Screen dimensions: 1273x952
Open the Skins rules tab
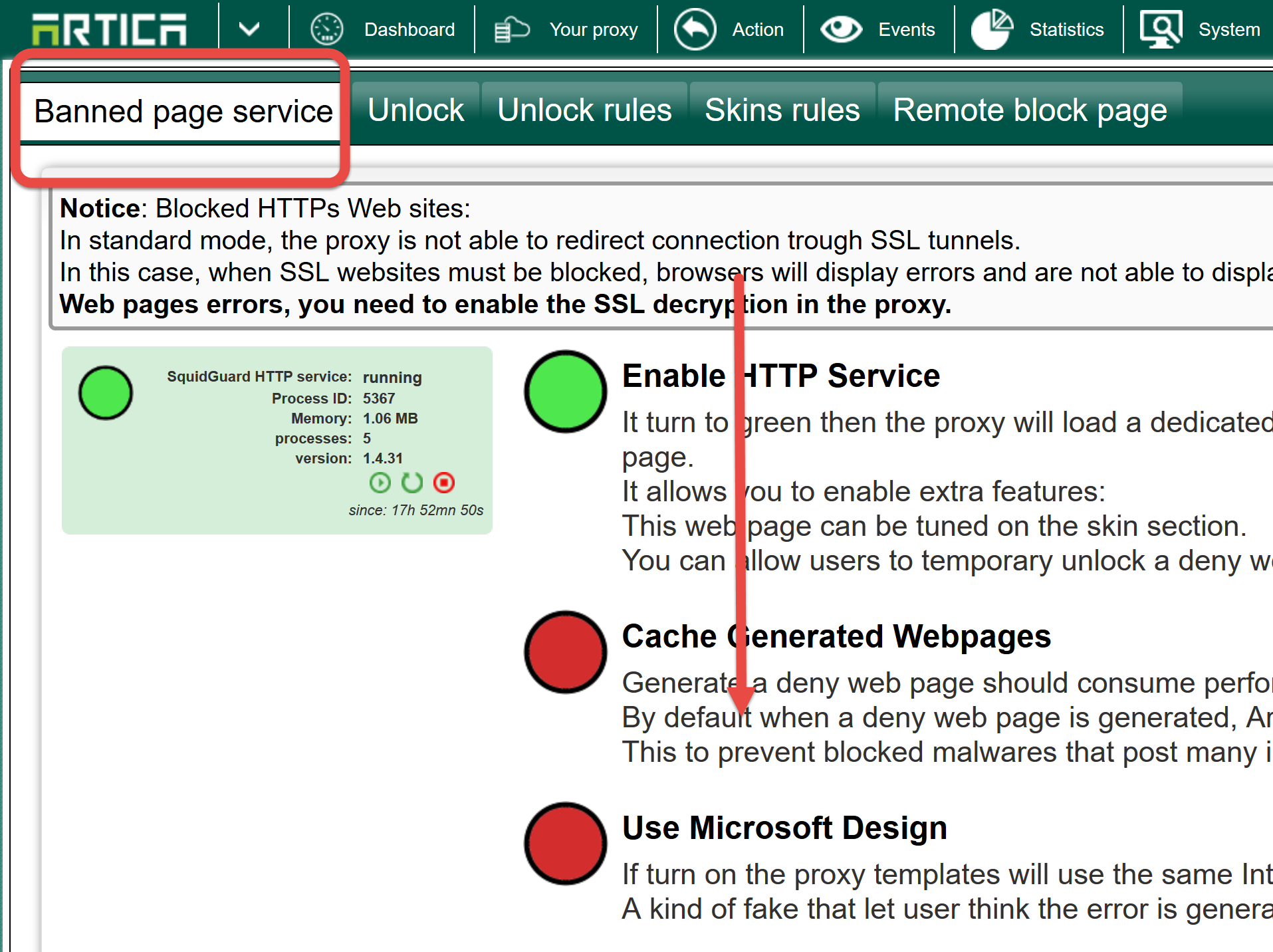coord(782,110)
